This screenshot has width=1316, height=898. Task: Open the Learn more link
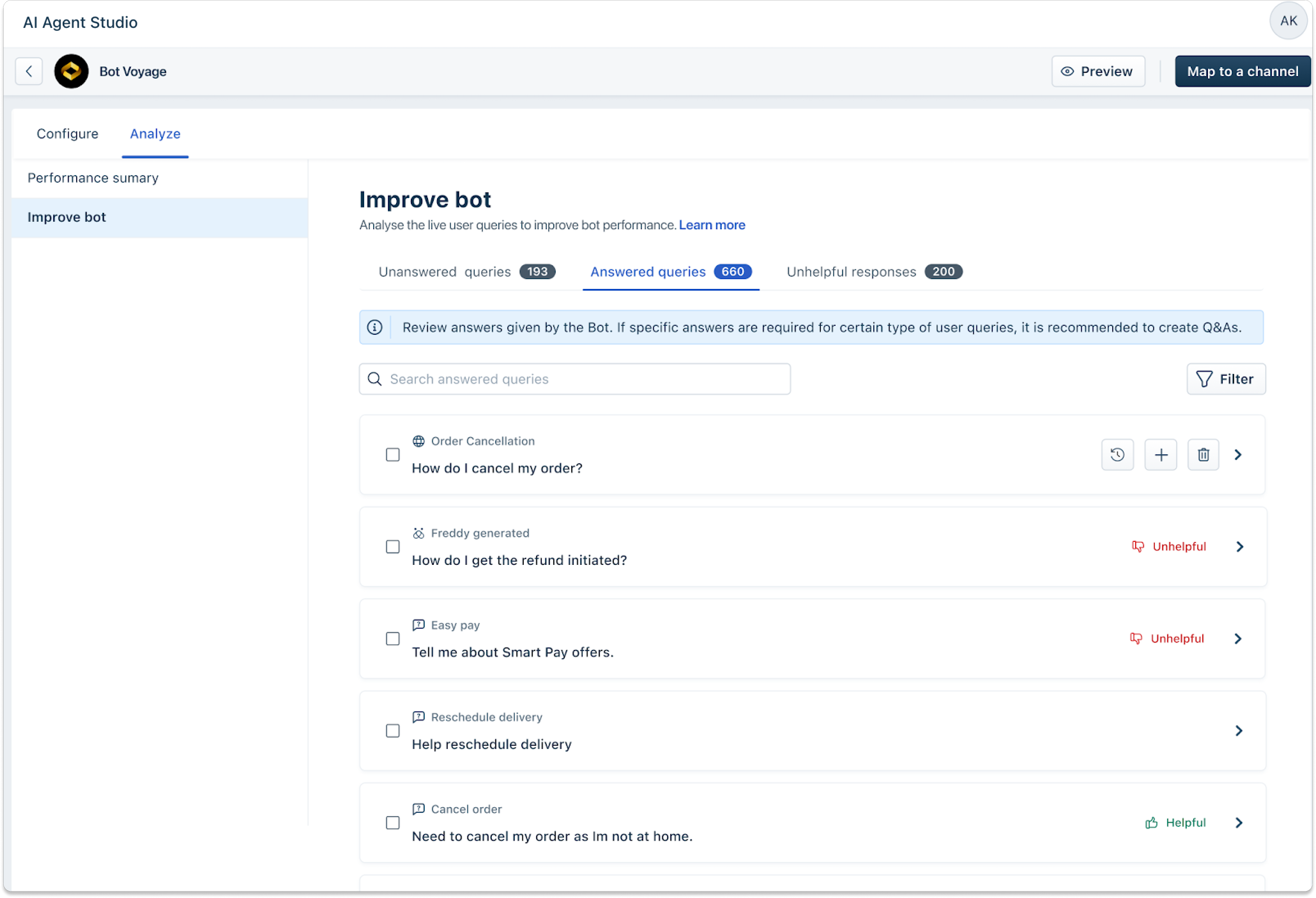[711, 225]
